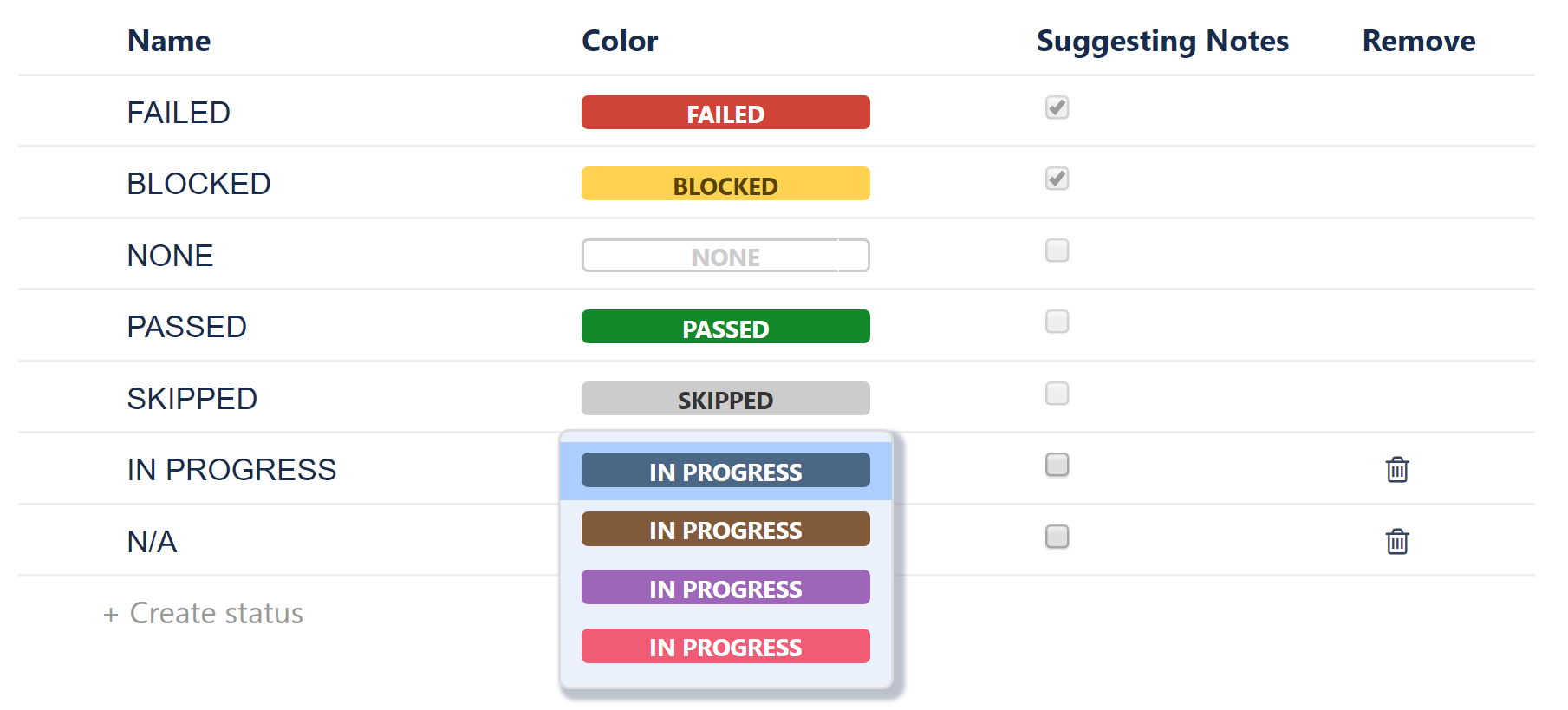Expand the color options for SKIPPED

click(725, 399)
